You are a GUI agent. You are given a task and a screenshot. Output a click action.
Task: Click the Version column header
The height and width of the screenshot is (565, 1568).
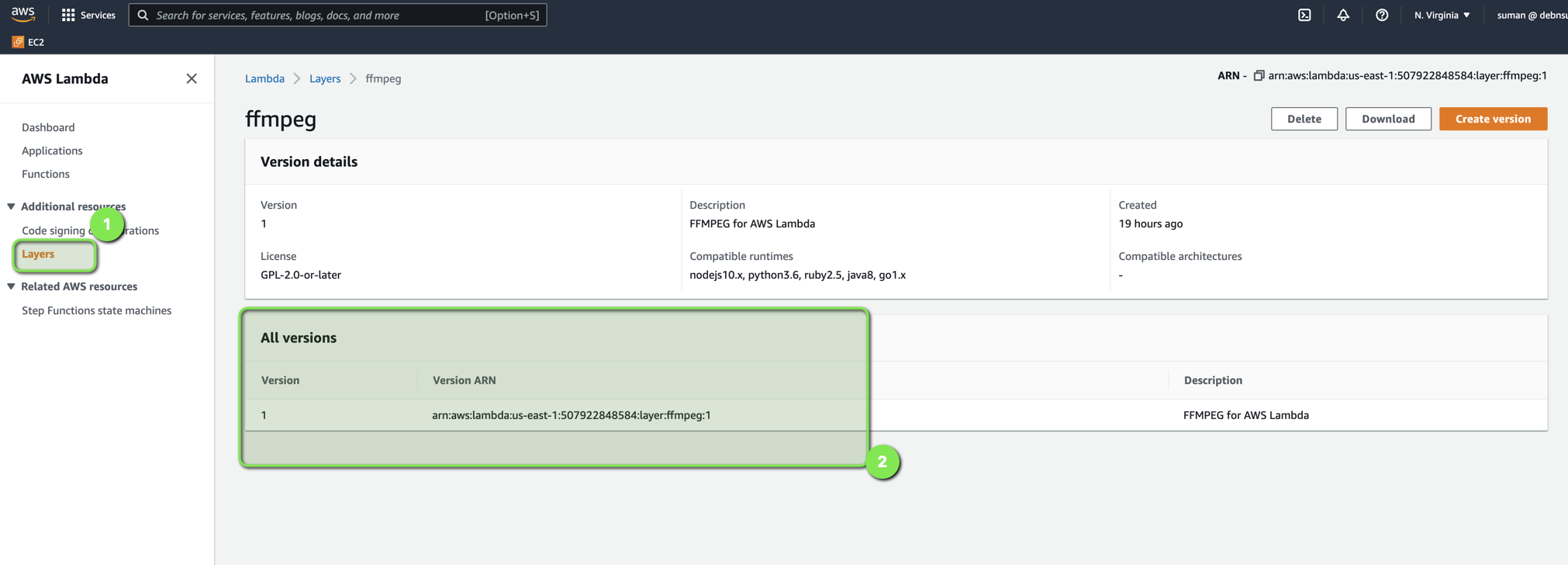[280, 380]
